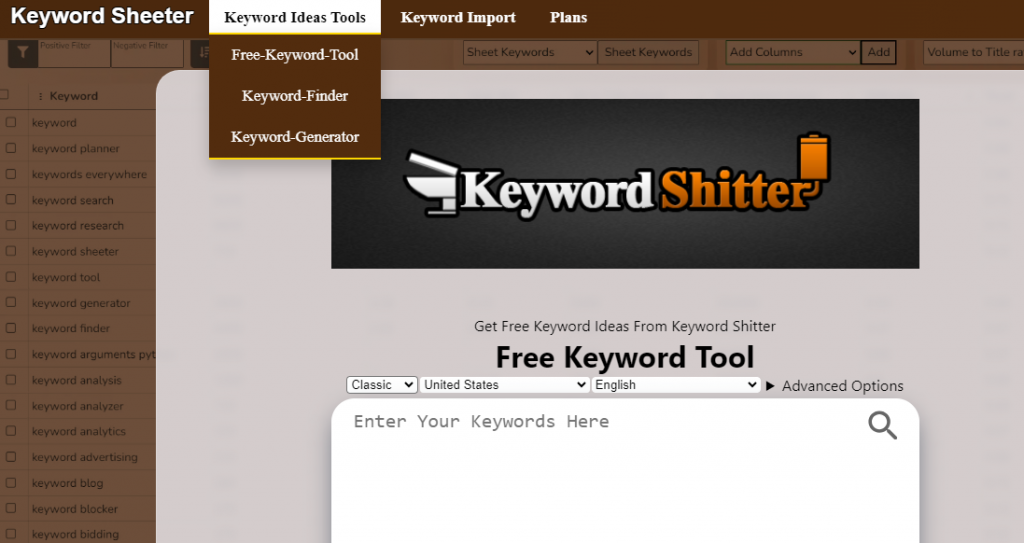Click 'keyword analyzer' in the list
Screen dimensions: 1024x543
[x=78, y=406]
